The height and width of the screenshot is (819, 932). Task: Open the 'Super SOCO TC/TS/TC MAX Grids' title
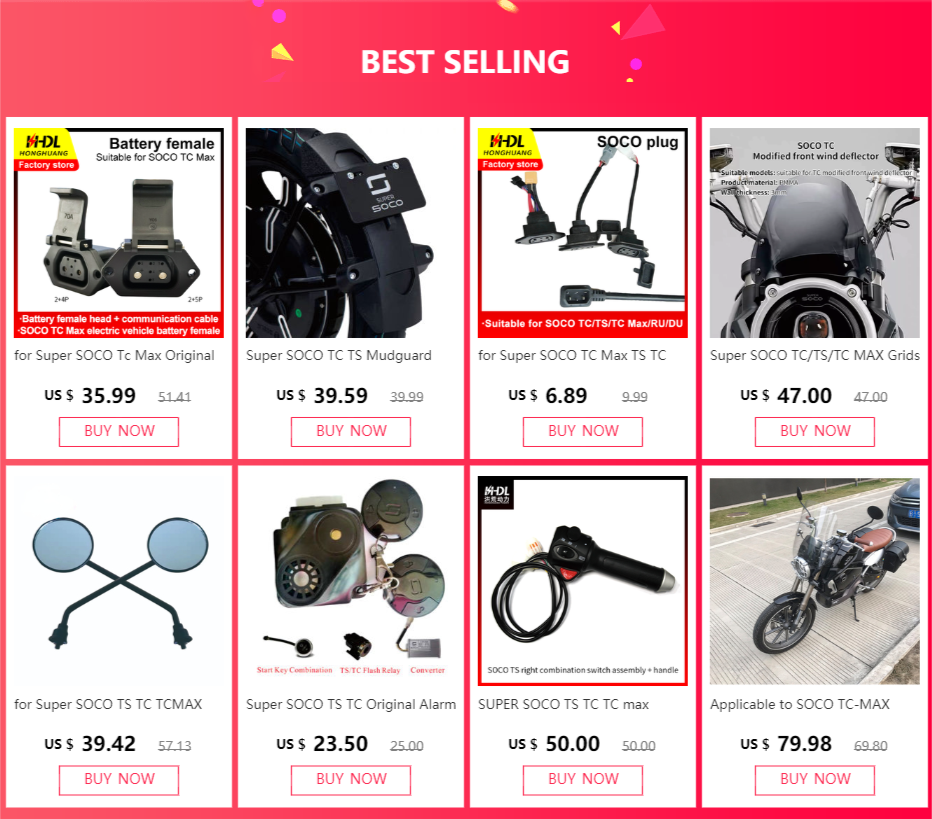[815, 355]
